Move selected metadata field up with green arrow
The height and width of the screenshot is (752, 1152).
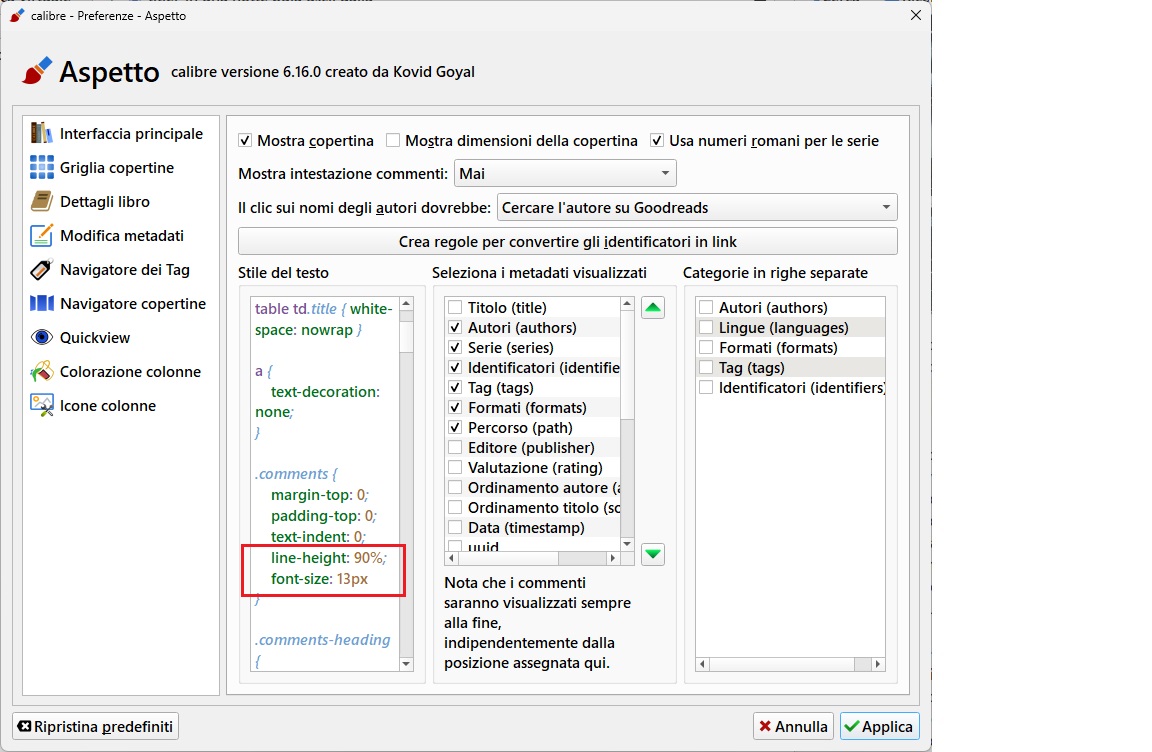(x=652, y=308)
